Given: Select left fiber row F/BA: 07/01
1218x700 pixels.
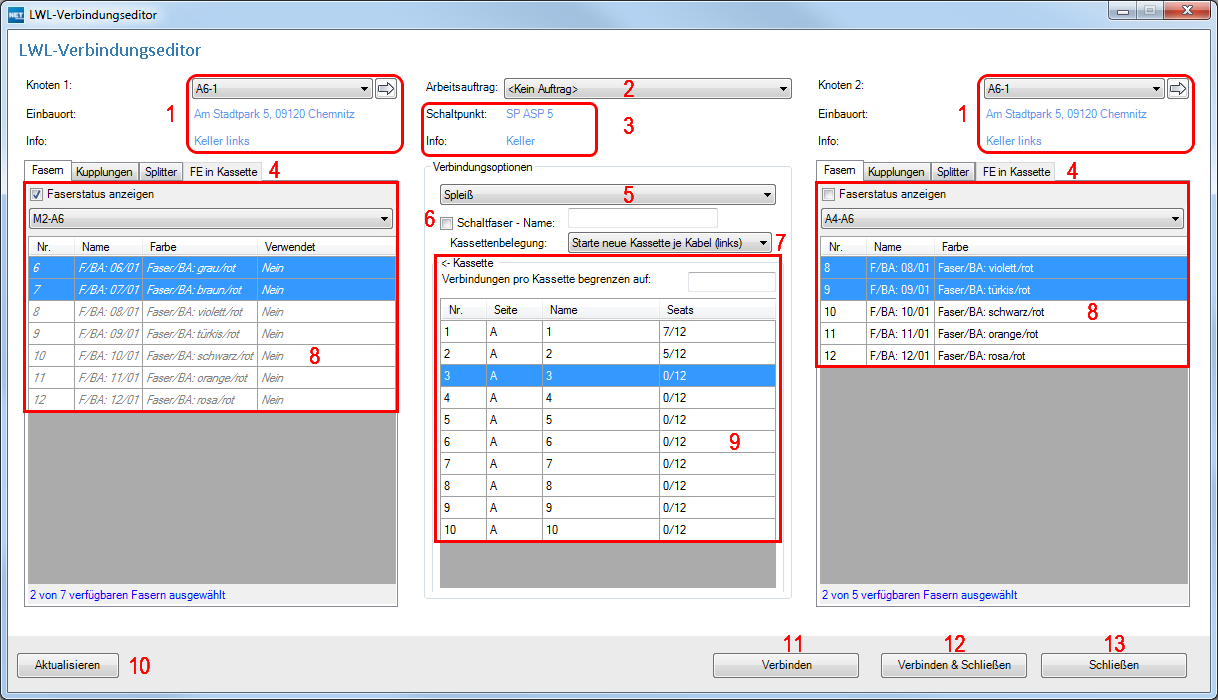Looking at the screenshot, I should click(212, 290).
